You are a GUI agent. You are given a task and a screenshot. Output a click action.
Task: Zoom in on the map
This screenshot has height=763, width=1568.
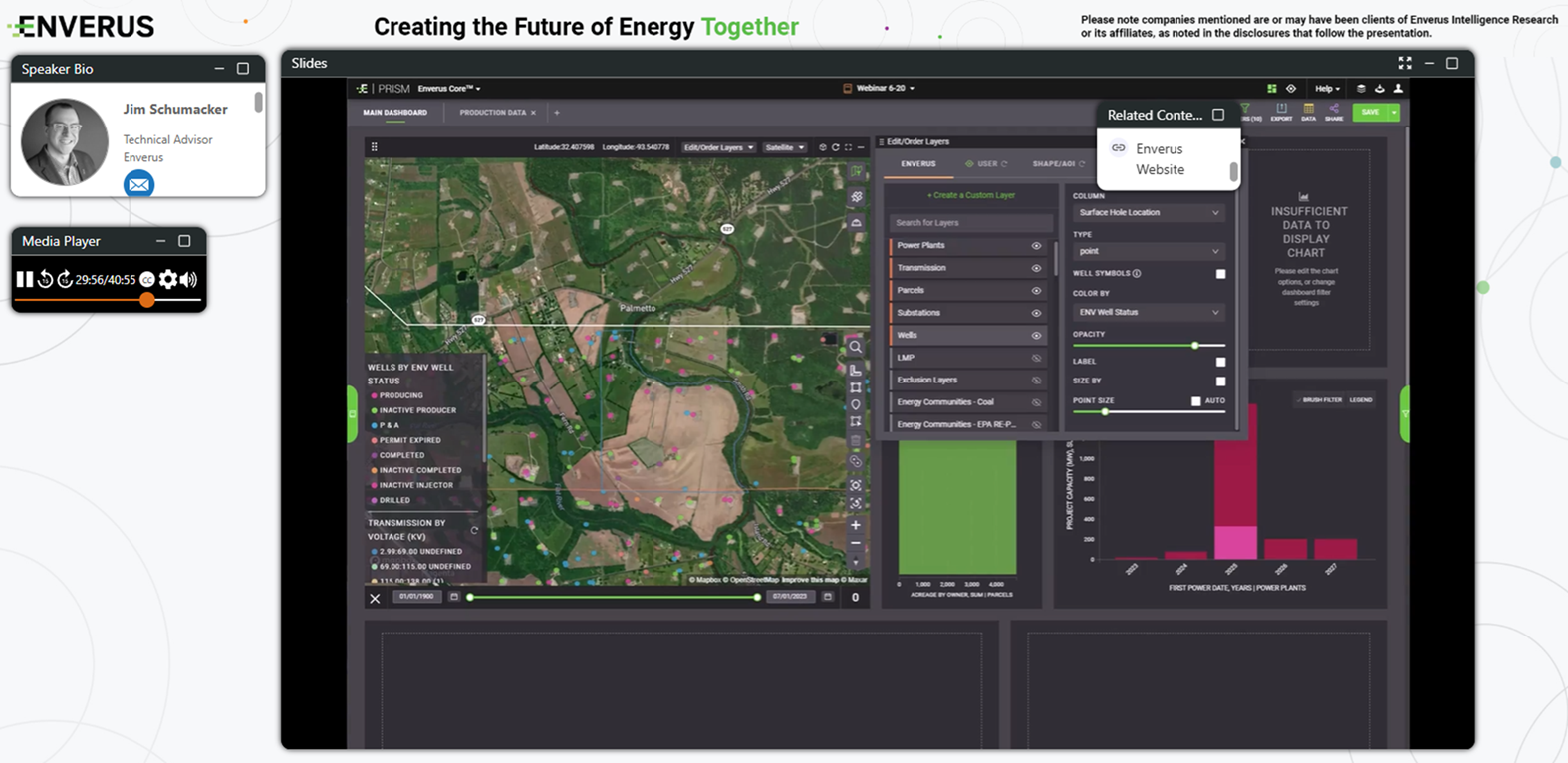(x=855, y=525)
